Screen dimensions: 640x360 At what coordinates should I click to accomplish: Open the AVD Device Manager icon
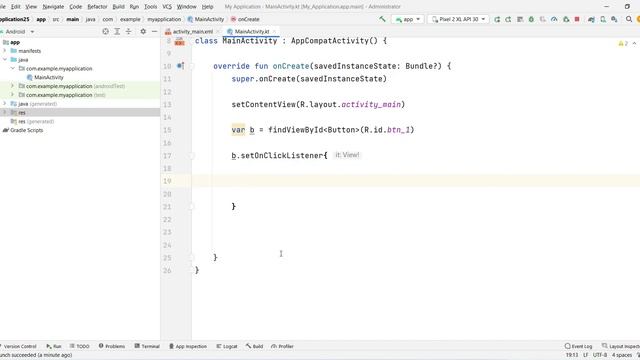pos(603,19)
